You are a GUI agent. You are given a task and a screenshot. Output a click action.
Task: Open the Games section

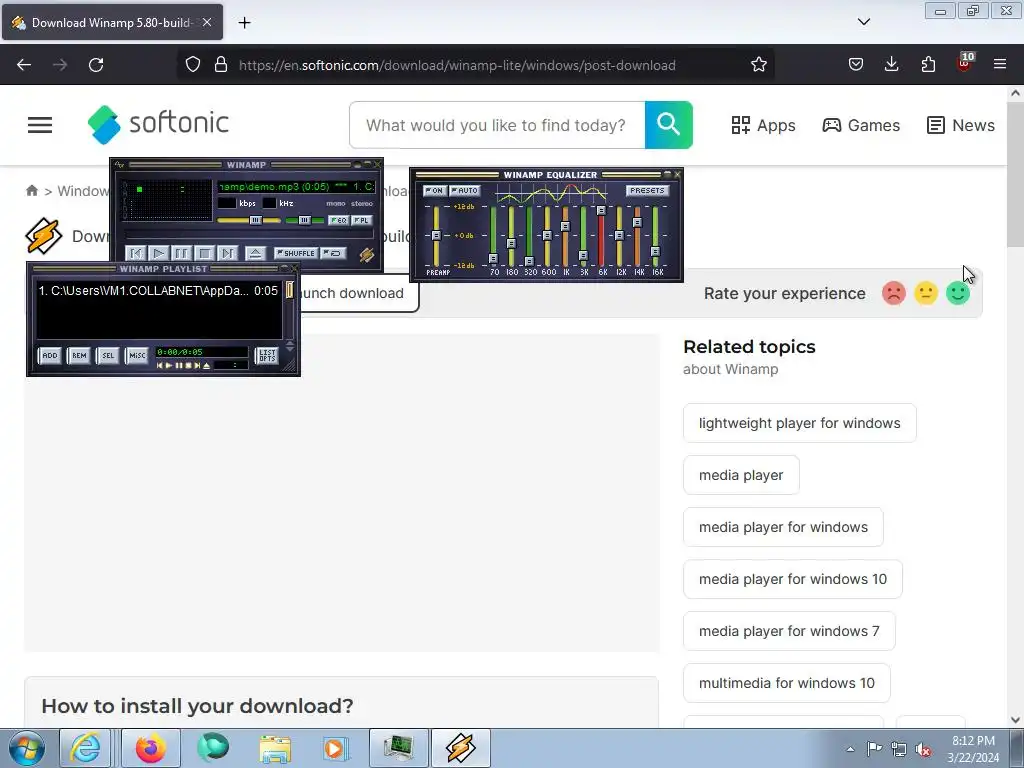(x=861, y=125)
